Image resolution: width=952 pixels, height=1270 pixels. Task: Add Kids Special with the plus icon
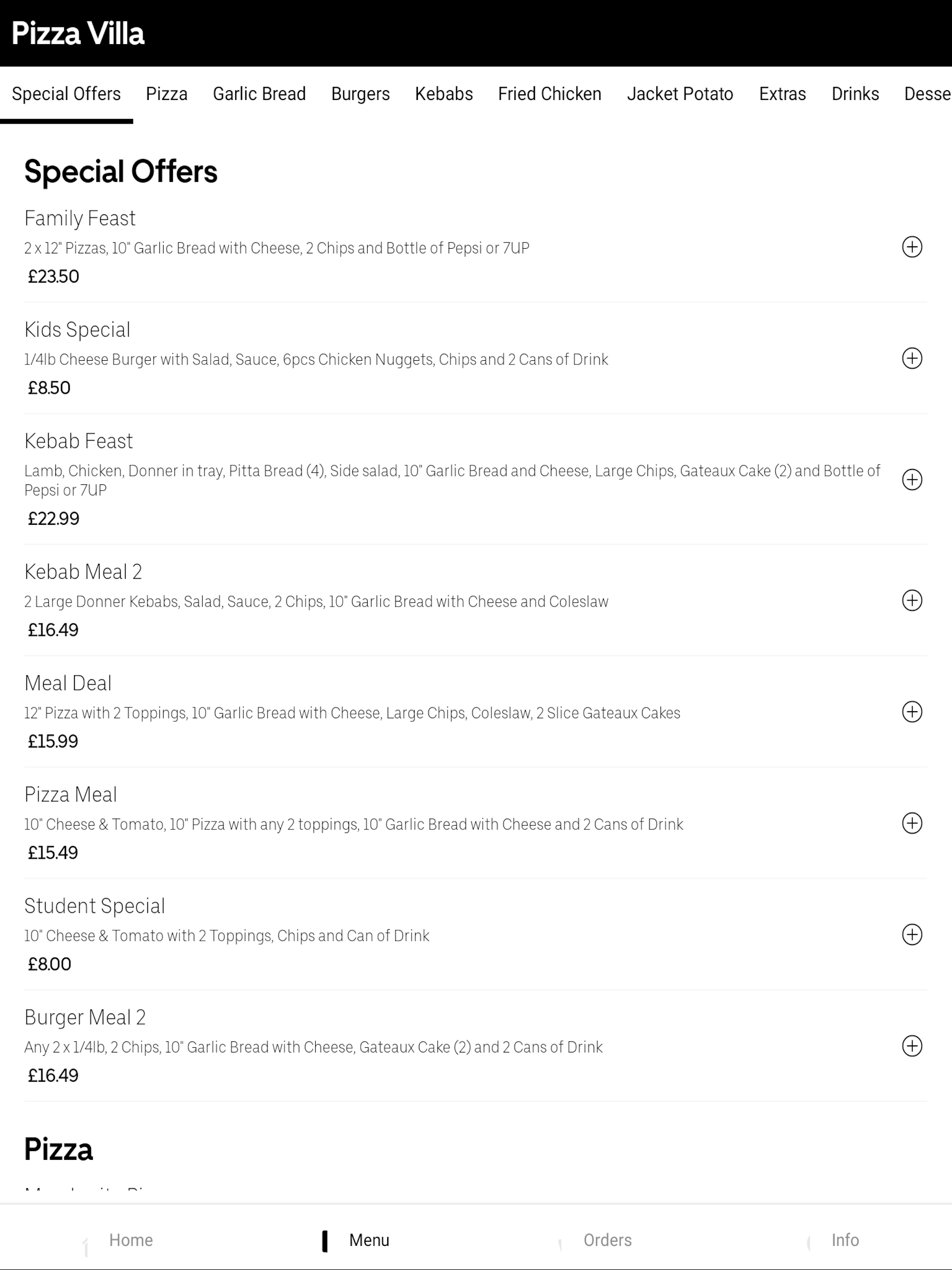[912, 358]
